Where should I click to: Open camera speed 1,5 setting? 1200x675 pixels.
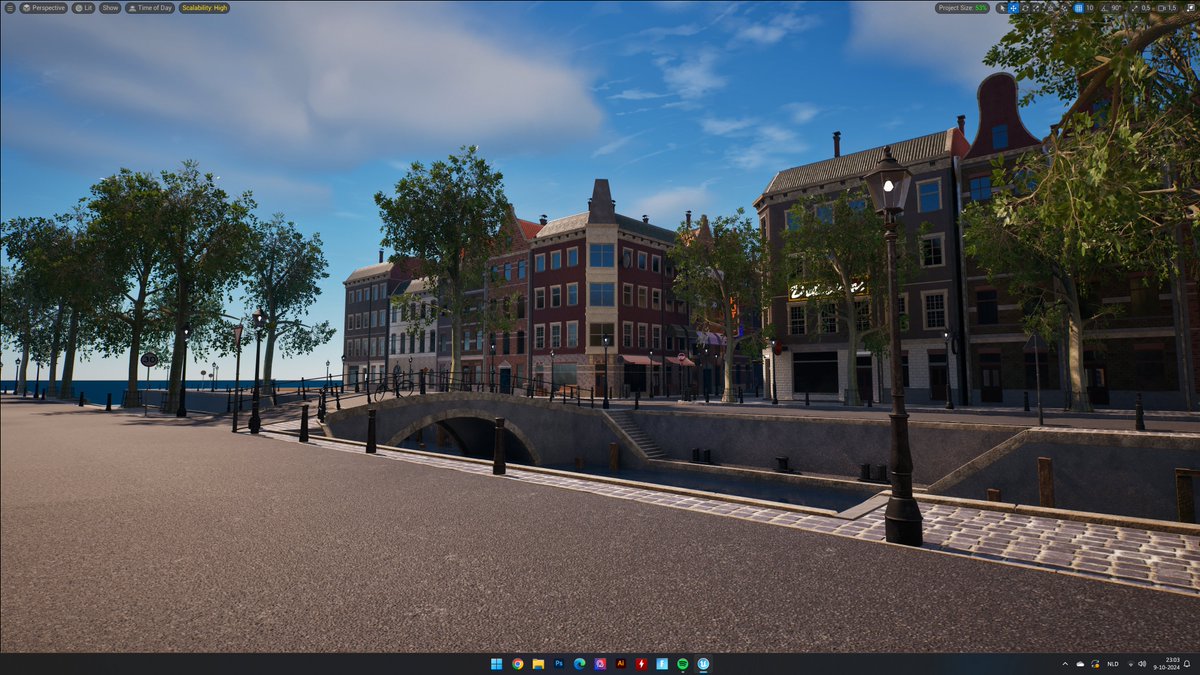[1167, 8]
